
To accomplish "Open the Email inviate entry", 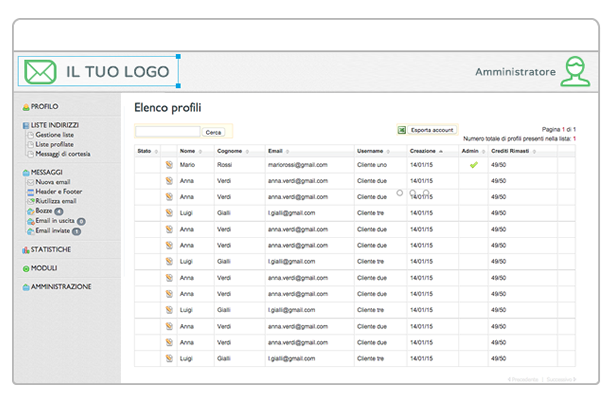I will click(x=53, y=231).
